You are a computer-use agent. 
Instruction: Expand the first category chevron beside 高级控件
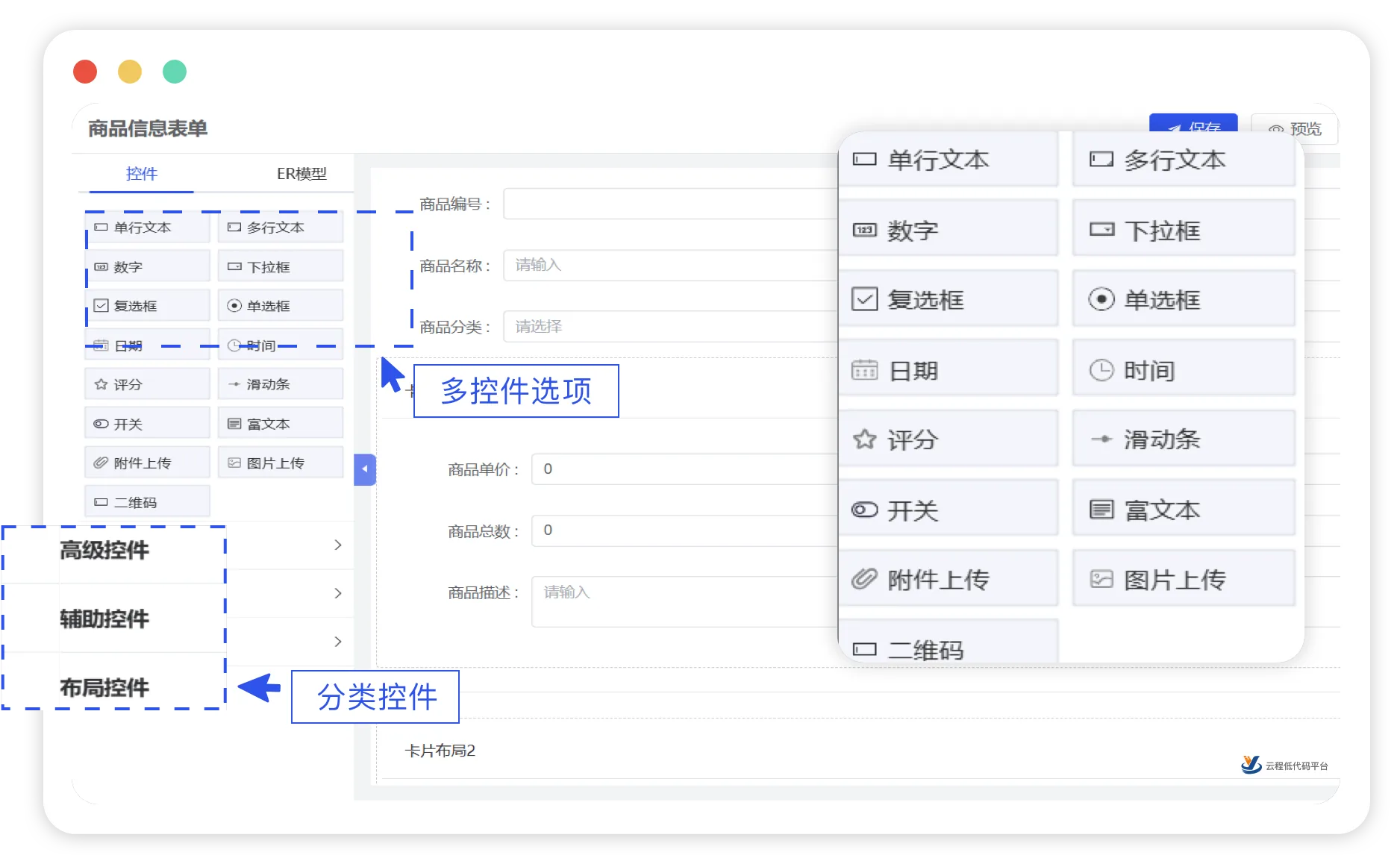338,545
